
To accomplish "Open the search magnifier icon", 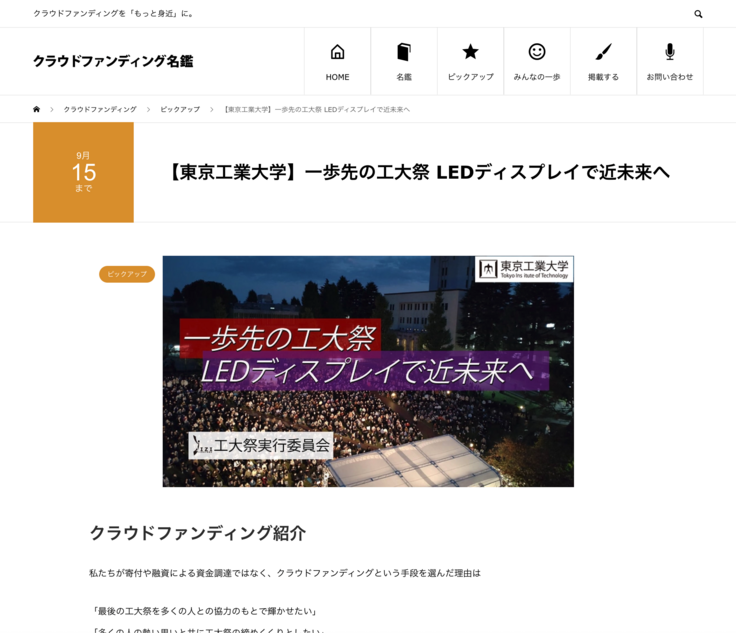I will tap(698, 14).
